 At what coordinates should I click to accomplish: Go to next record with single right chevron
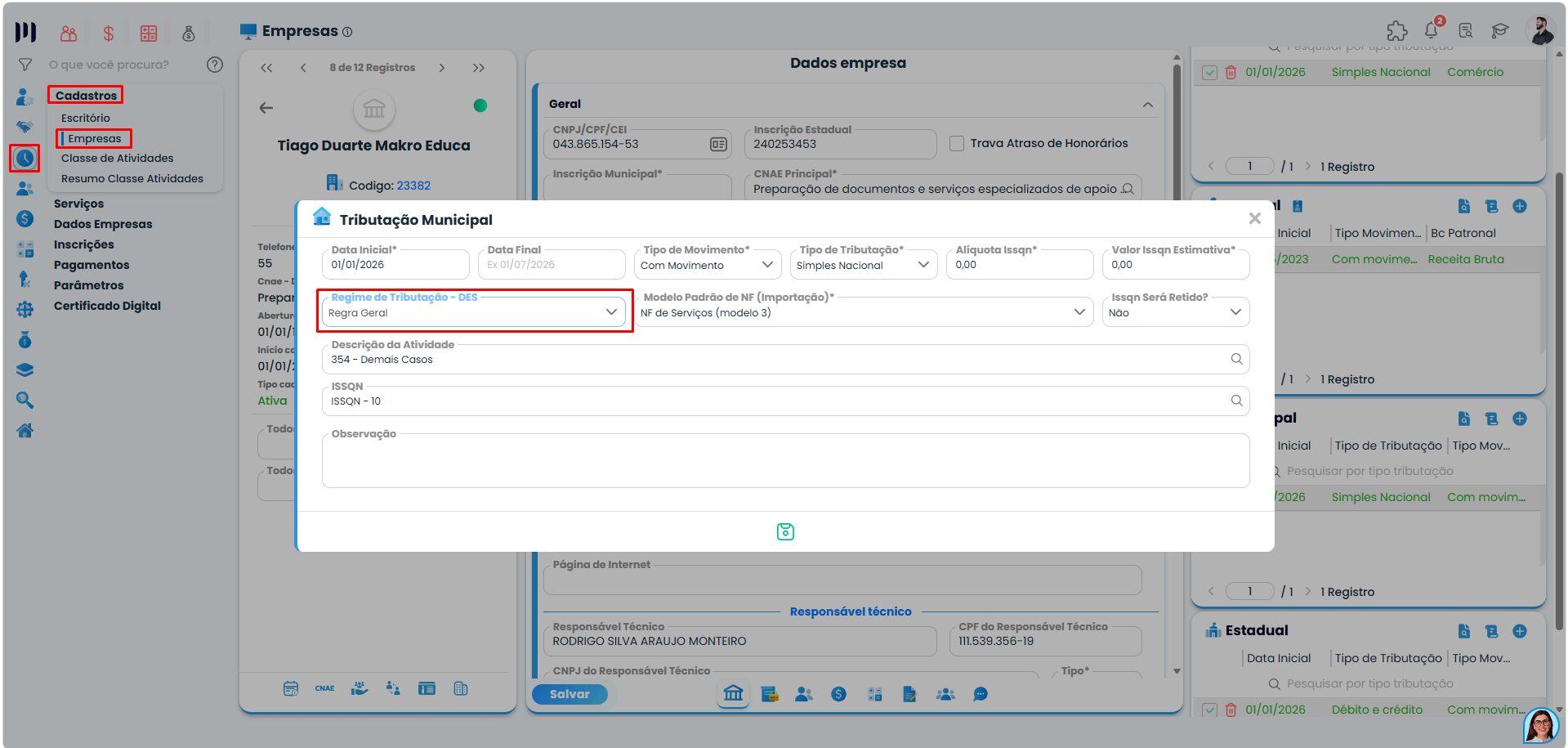(x=442, y=68)
